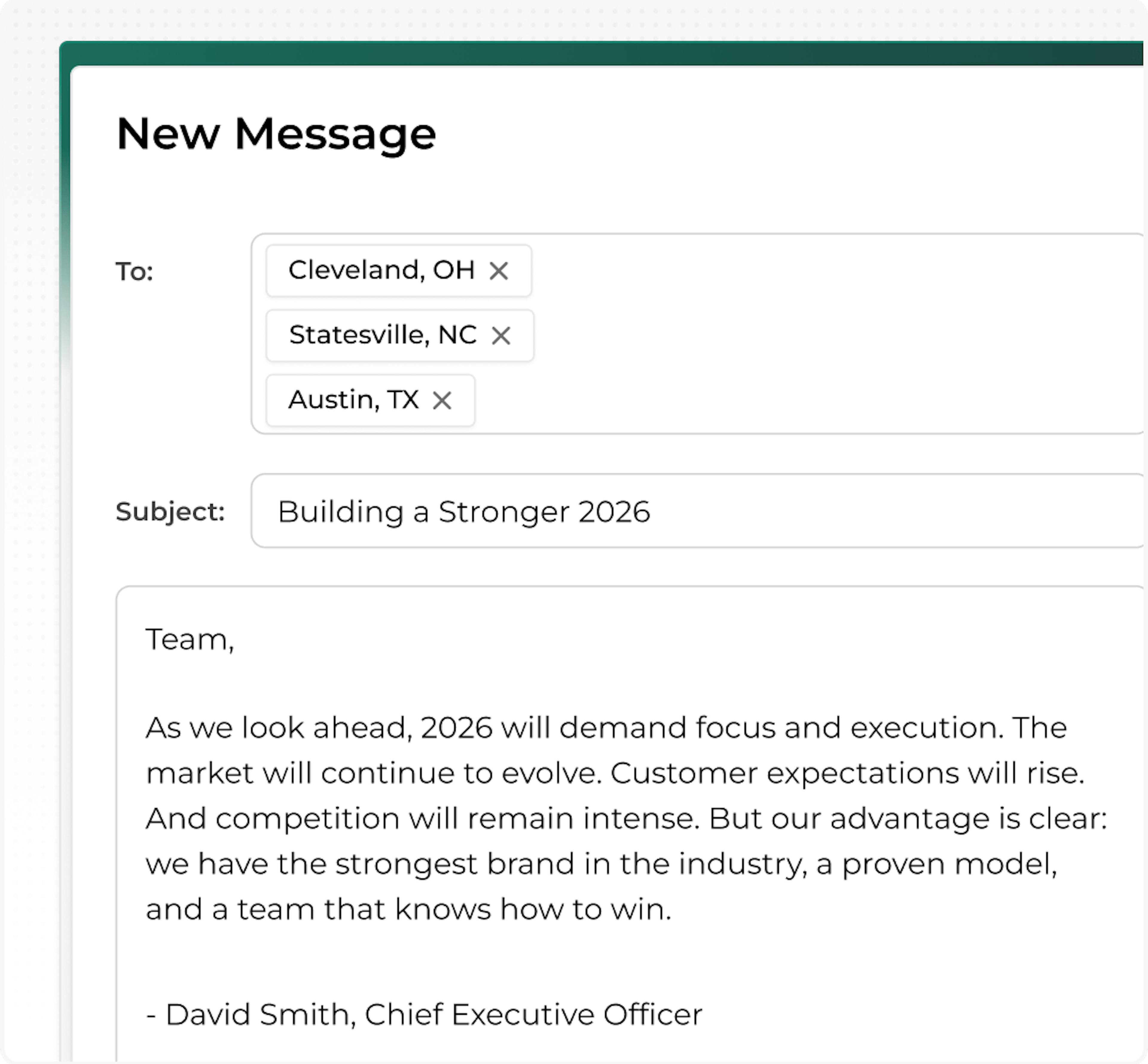Viewport: 1148px width, 1064px height.
Task: Remove the Cleveland, OH recipient
Action: coord(499,271)
